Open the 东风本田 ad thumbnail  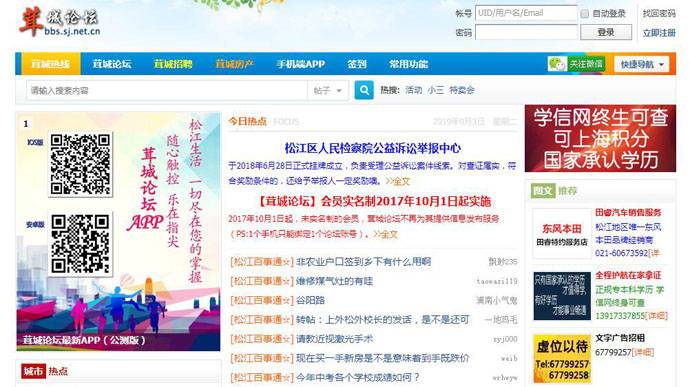562,234
